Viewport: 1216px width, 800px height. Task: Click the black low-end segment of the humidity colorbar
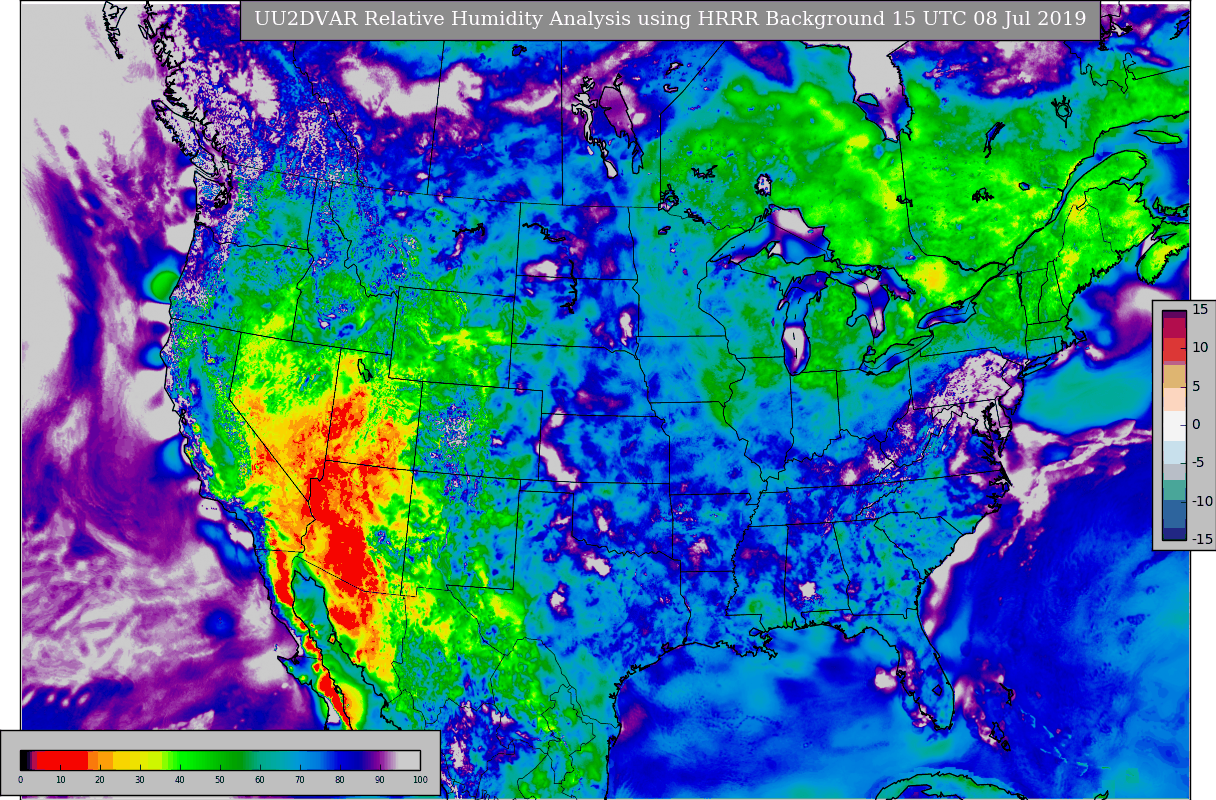point(23,760)
